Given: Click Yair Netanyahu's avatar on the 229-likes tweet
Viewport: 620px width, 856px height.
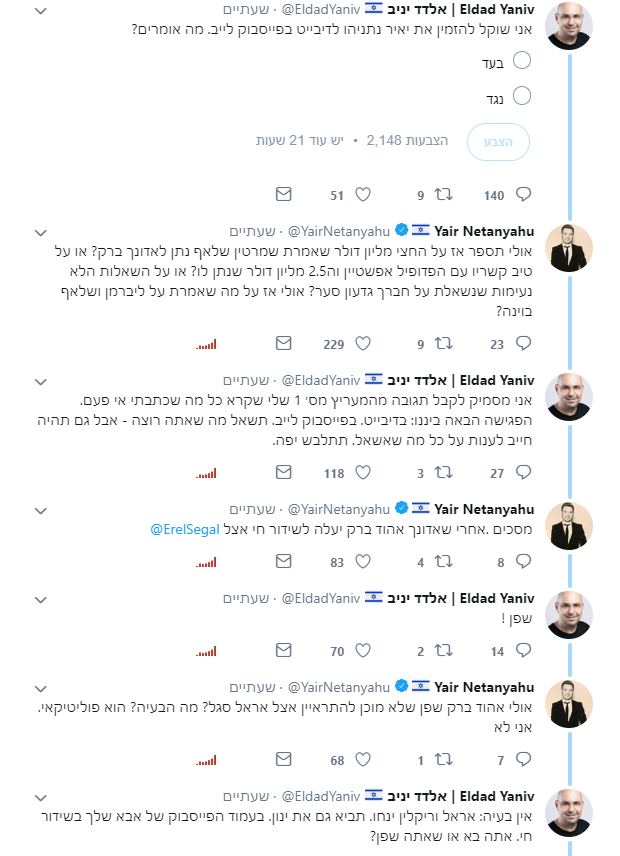Looking at the screenshot, I should tap(569, 248).
